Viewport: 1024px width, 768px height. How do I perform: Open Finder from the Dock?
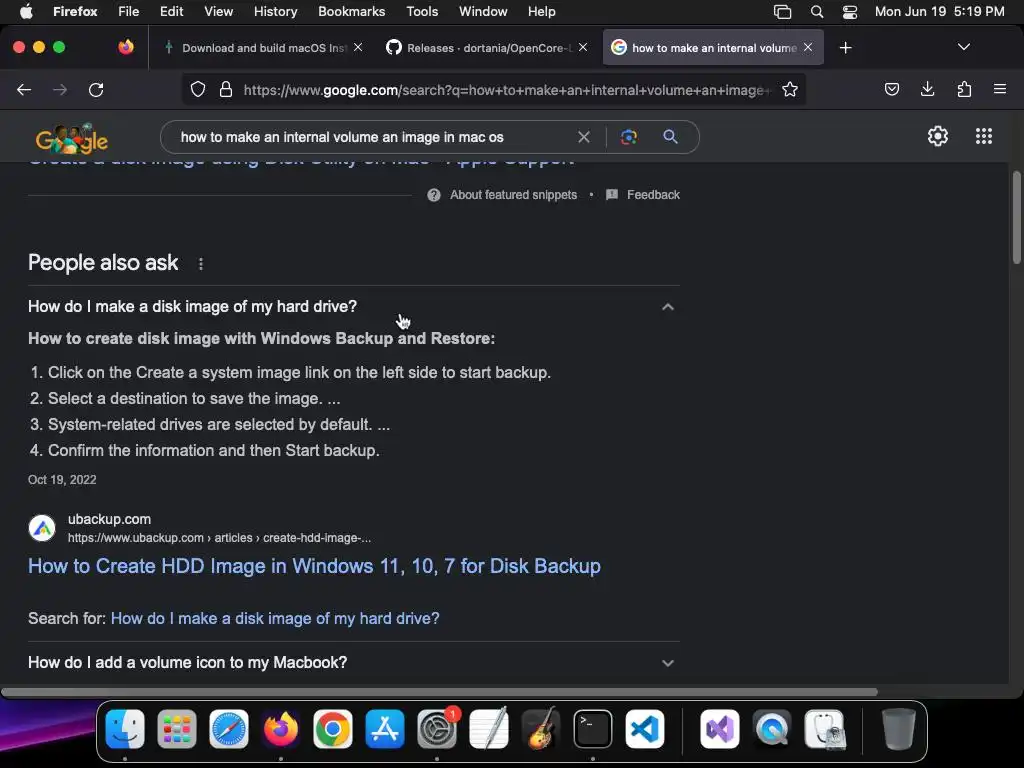(125, 729)
